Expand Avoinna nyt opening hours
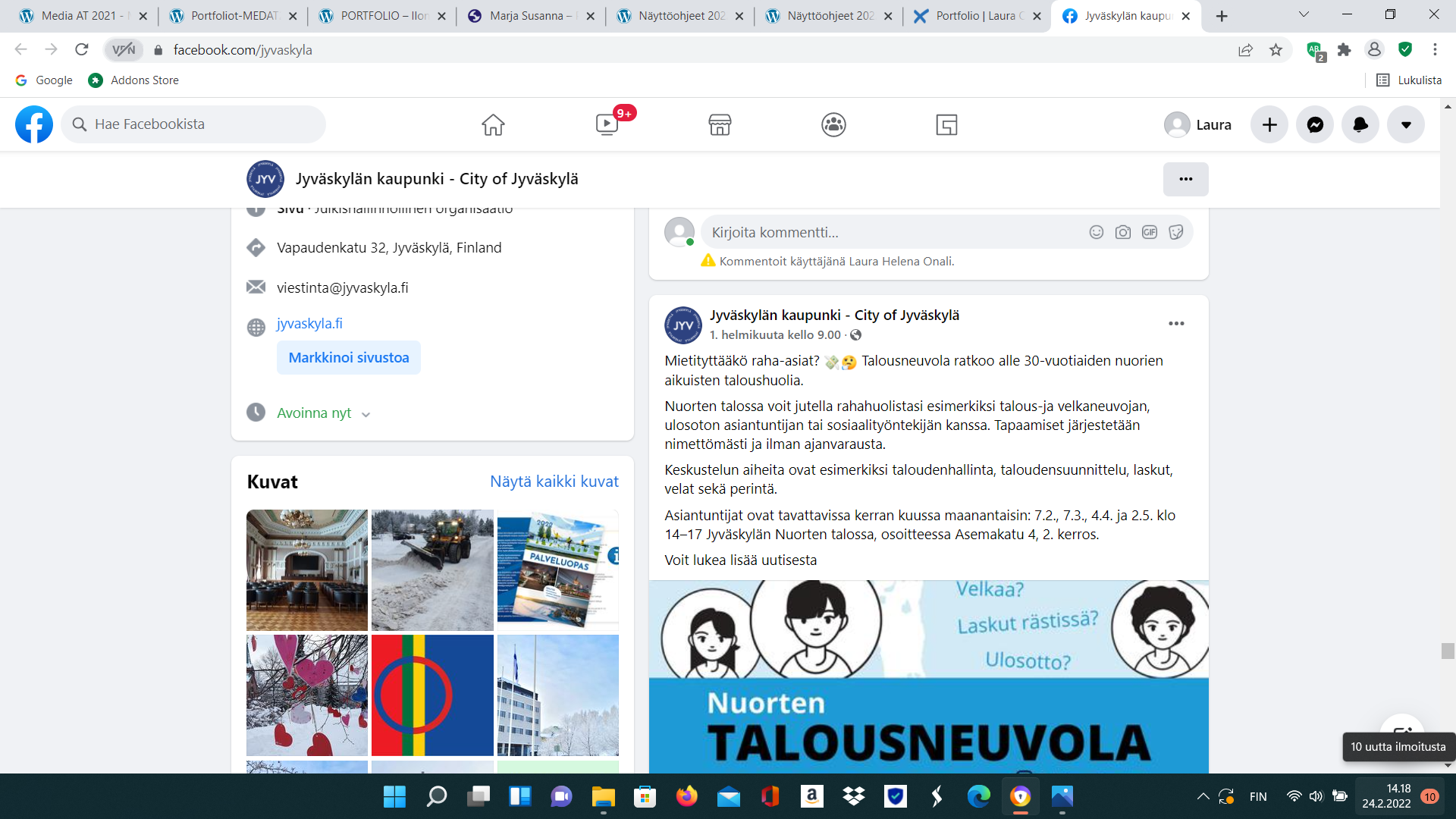This screenshot has width=1456, height=819. [x=323, y=413]
